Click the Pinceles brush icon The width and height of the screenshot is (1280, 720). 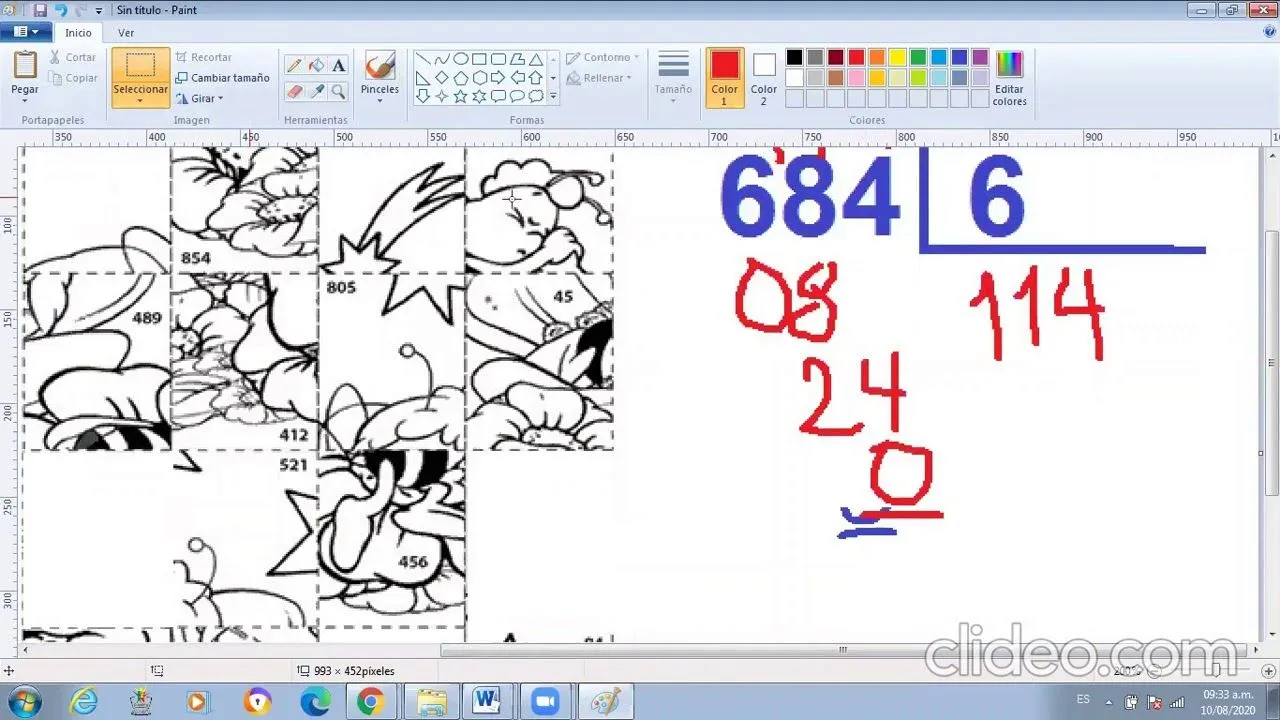click(380, 66)
